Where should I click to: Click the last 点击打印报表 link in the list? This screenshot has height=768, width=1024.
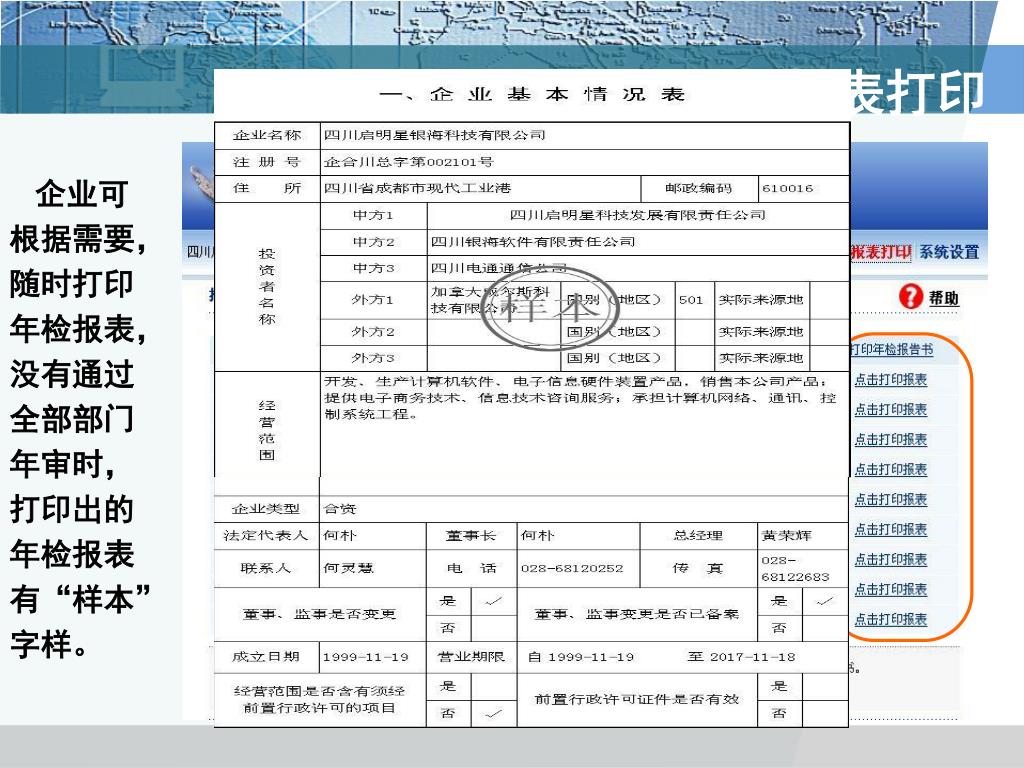click(x=891, y=619)
